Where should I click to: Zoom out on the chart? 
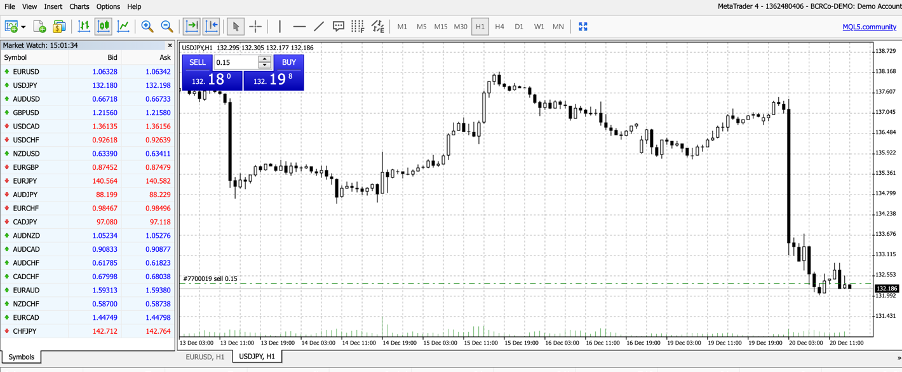[167, 26]
